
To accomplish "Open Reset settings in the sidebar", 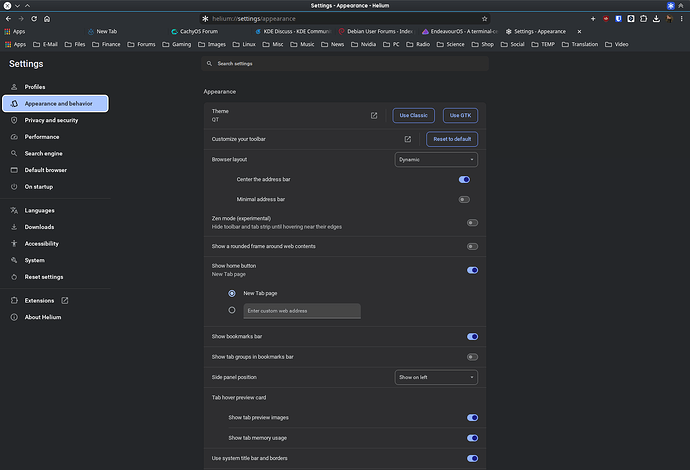I will point(55,277).
